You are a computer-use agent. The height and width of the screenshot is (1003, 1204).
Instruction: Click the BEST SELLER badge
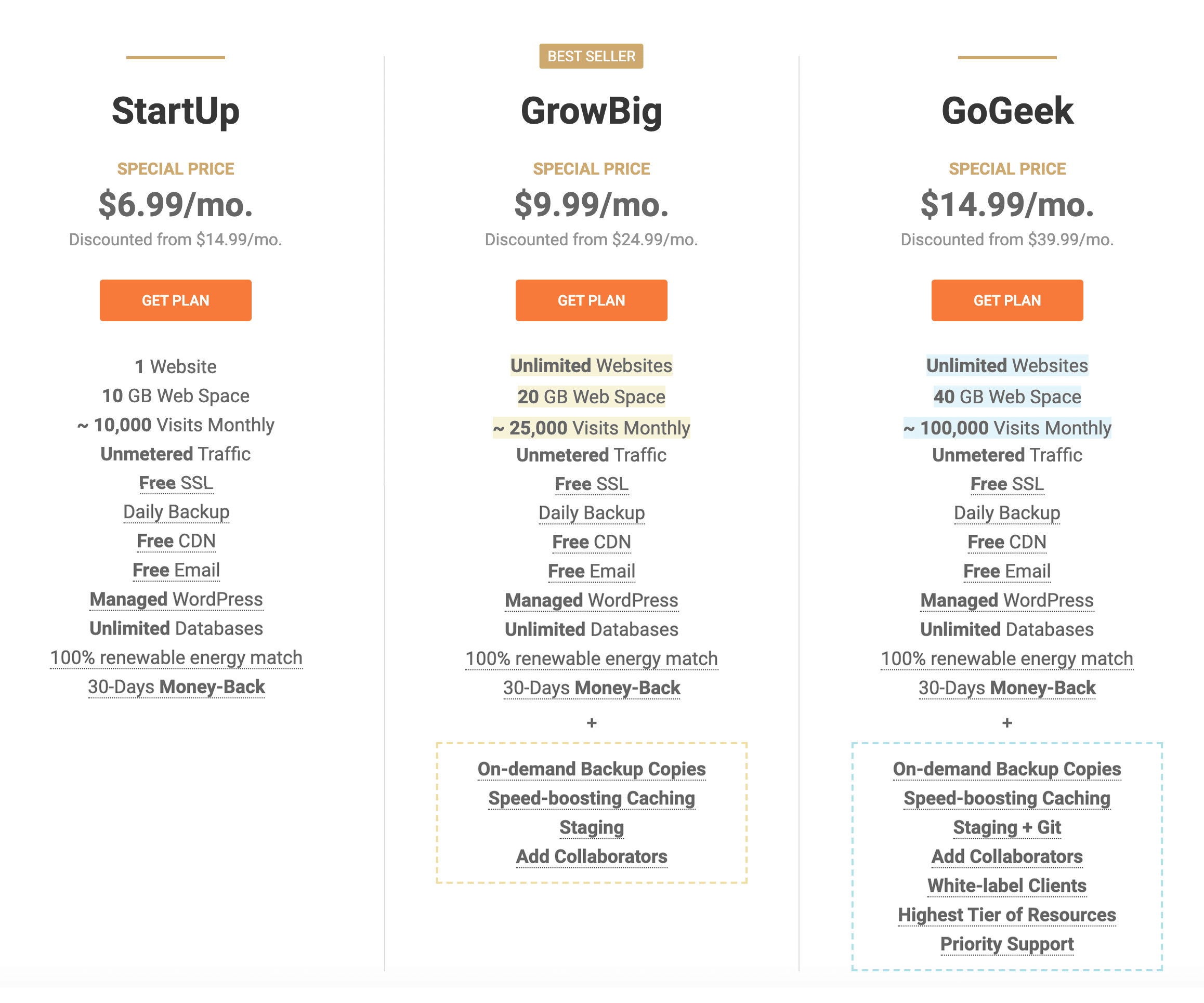pyautogui.click(x=591, y=56)
